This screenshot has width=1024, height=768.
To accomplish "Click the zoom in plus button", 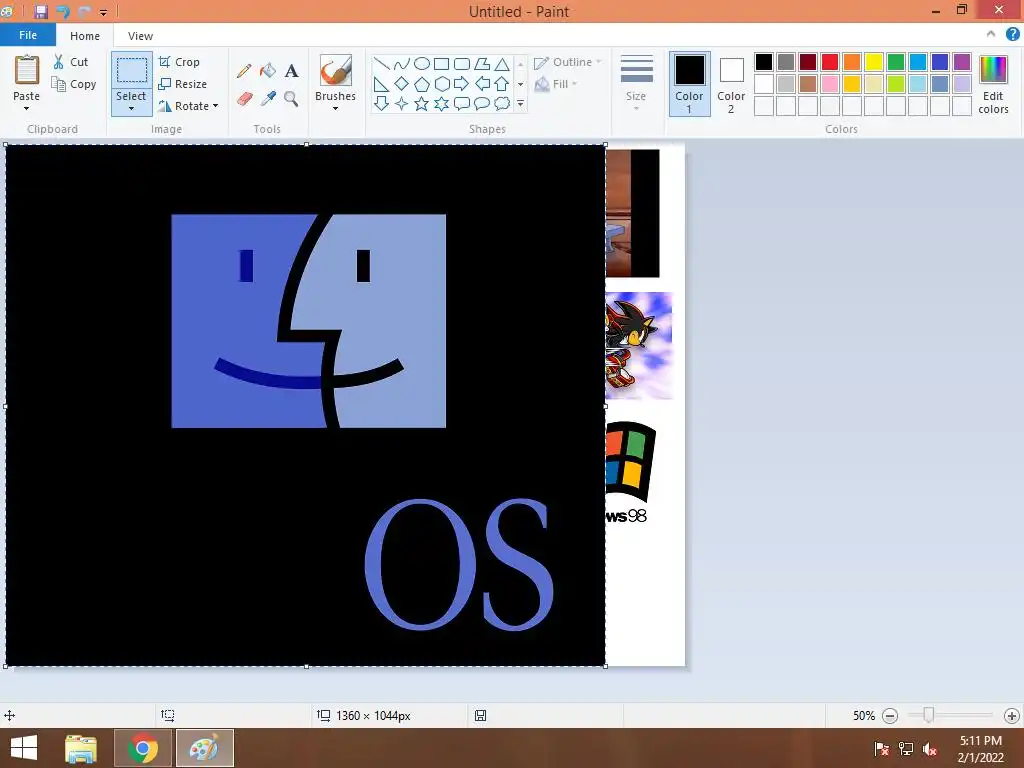I will pos(1012,716).
